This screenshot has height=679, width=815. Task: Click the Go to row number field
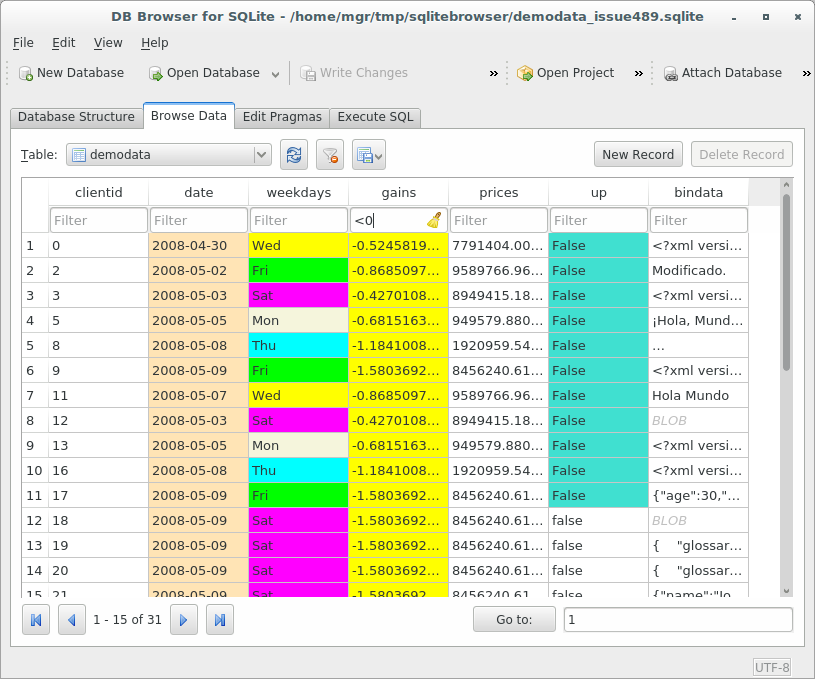coord(678,620)
